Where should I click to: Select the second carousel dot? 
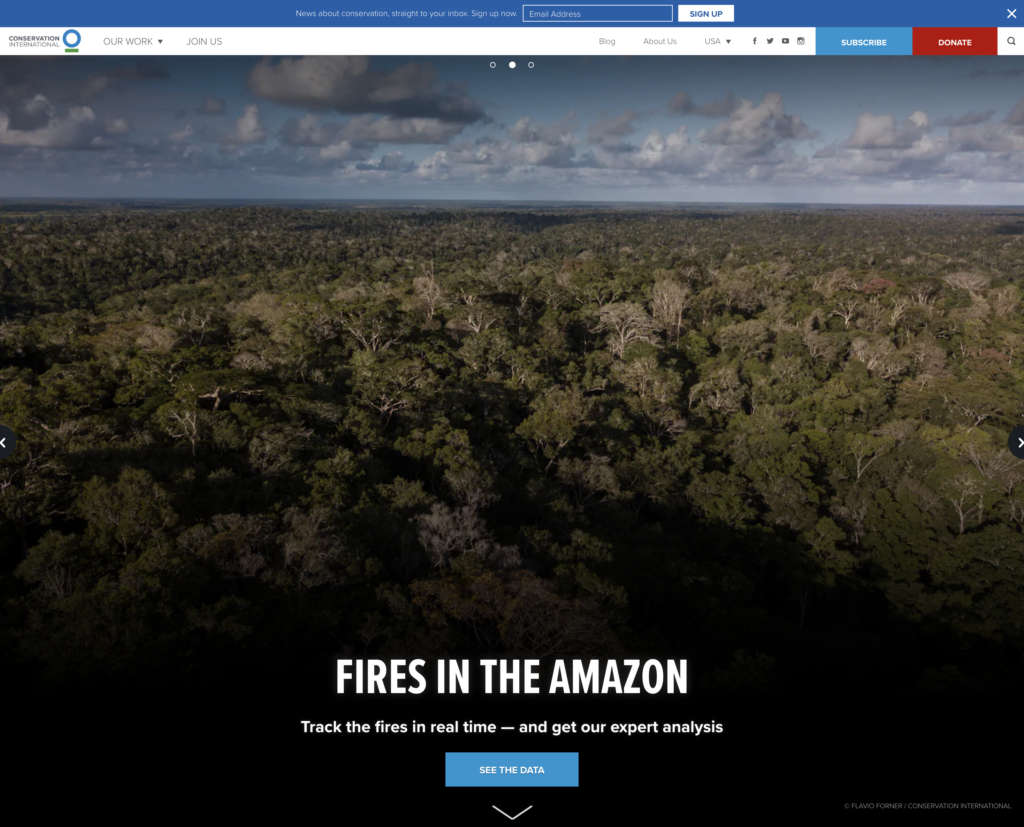click(x=512, y=65)
